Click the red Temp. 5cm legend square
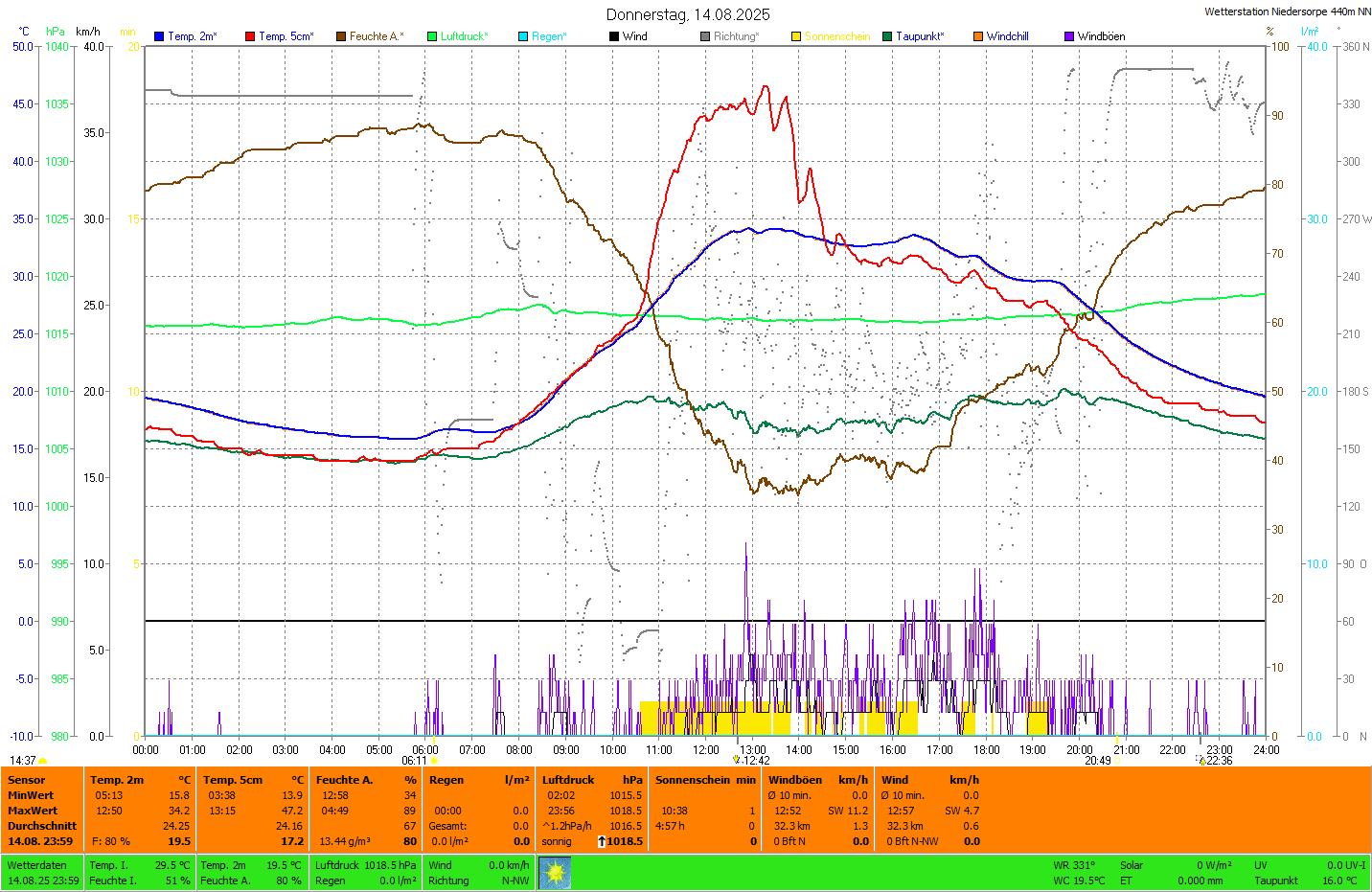This screenshot has height=892, width=1372. [x=250, y=36]
